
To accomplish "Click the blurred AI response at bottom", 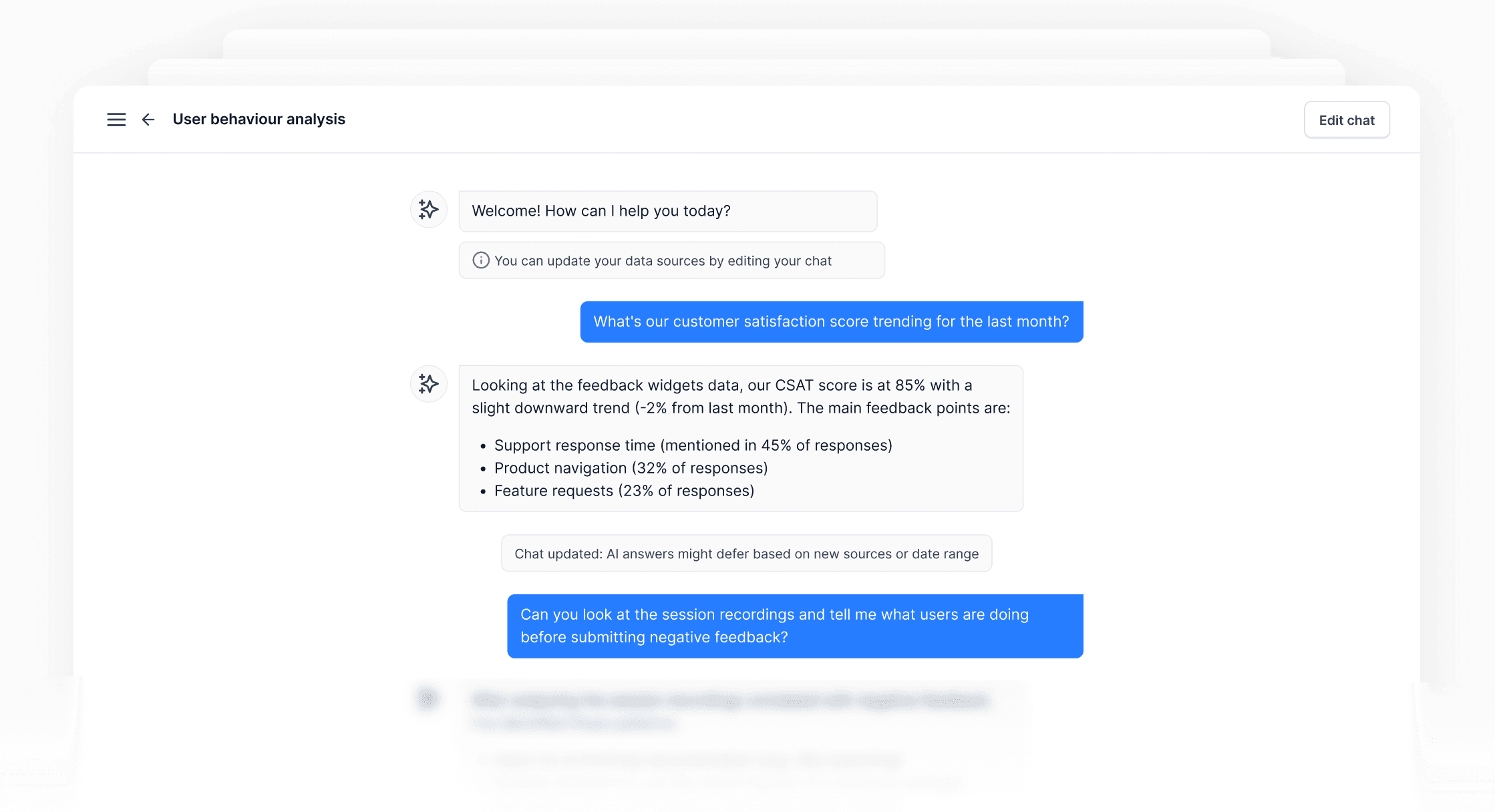I will (x=741, y=735).
